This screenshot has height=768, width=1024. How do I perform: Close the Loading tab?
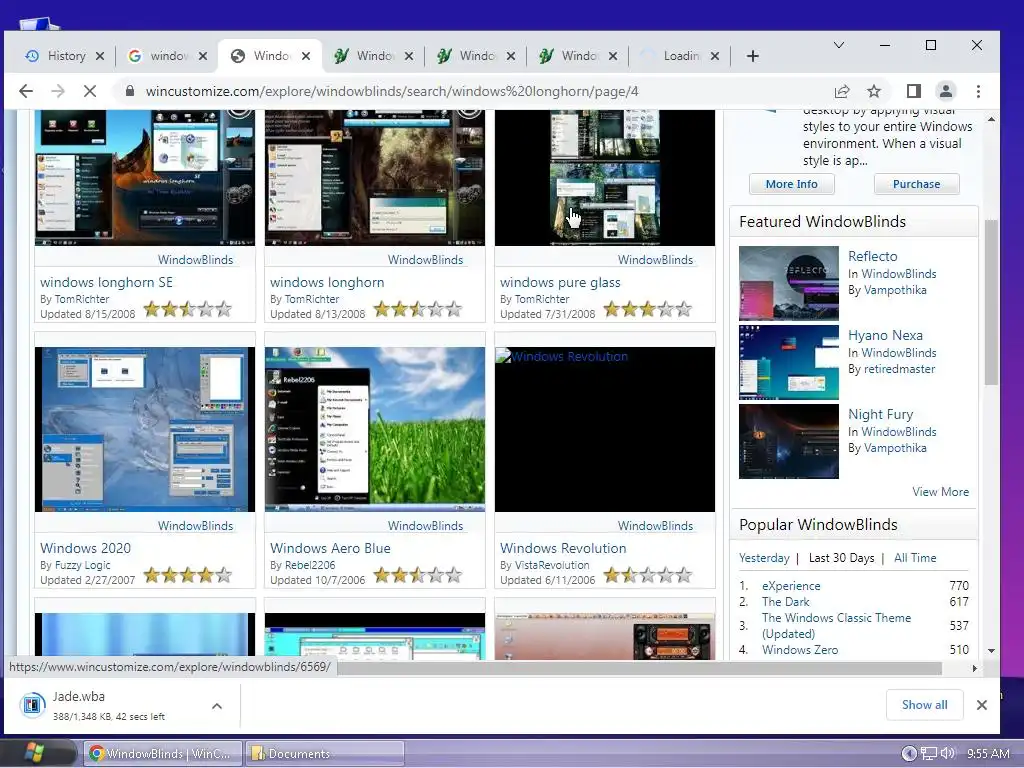[x=715, y=56]
